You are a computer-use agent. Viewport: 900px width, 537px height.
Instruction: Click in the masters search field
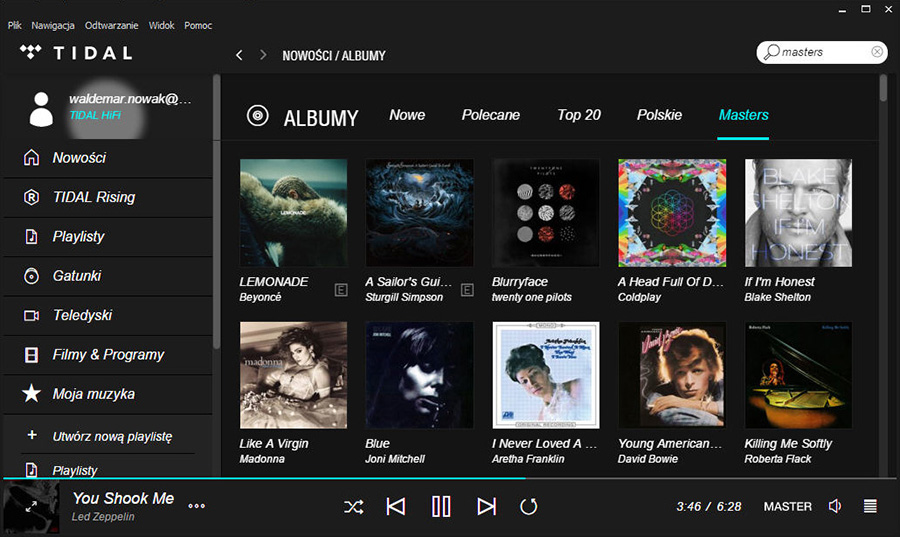click(x=822, y=52)
